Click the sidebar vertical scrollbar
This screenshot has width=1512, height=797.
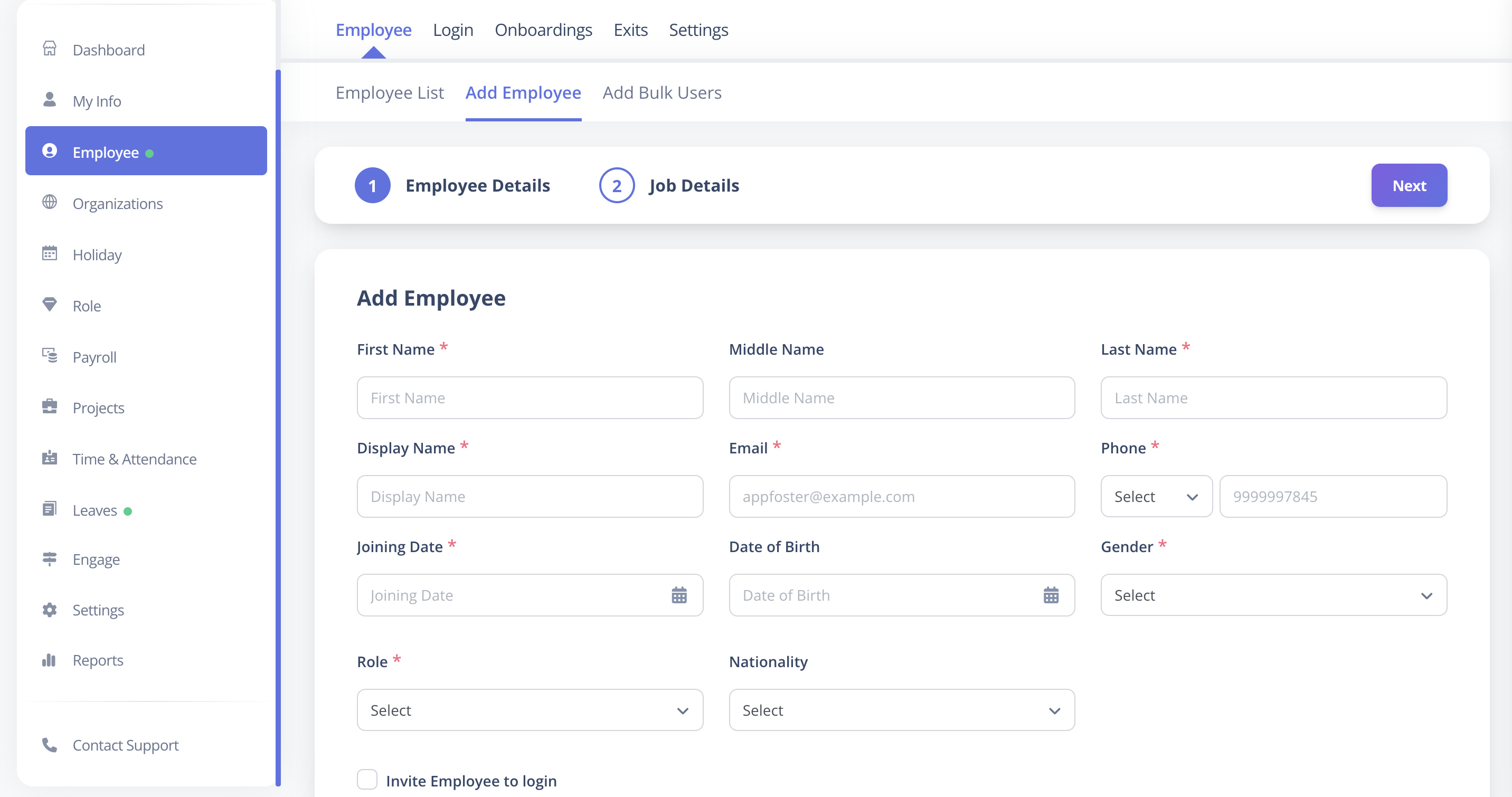(x=278, y=427)
